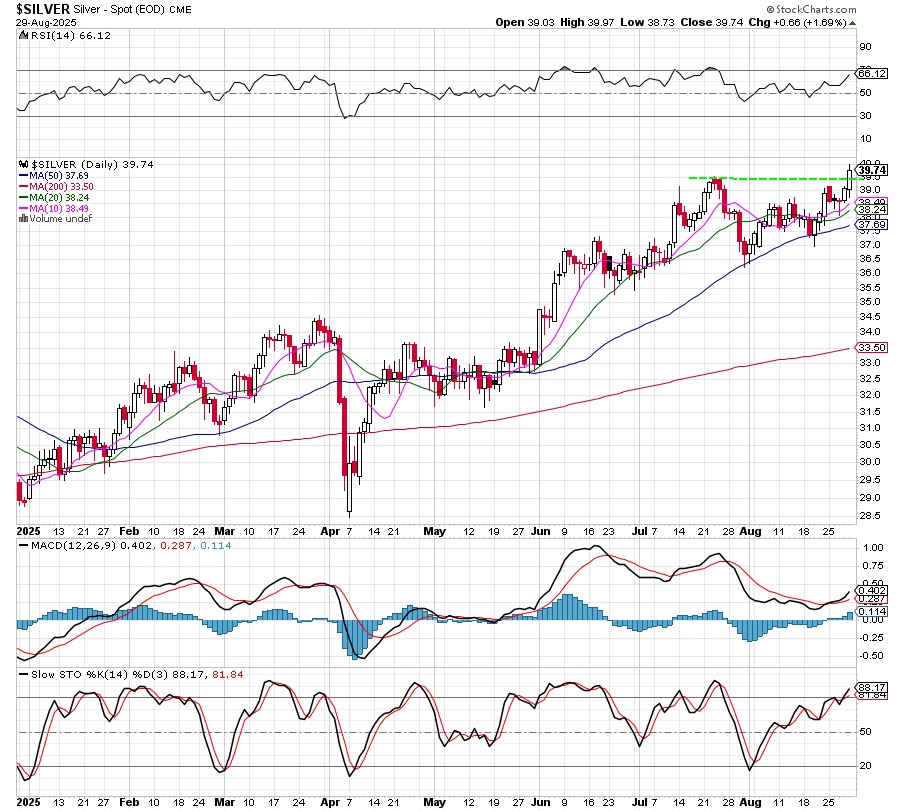
Task: Click the blue MA(50) legend line swatch
Action: click(x=24, y=175)
